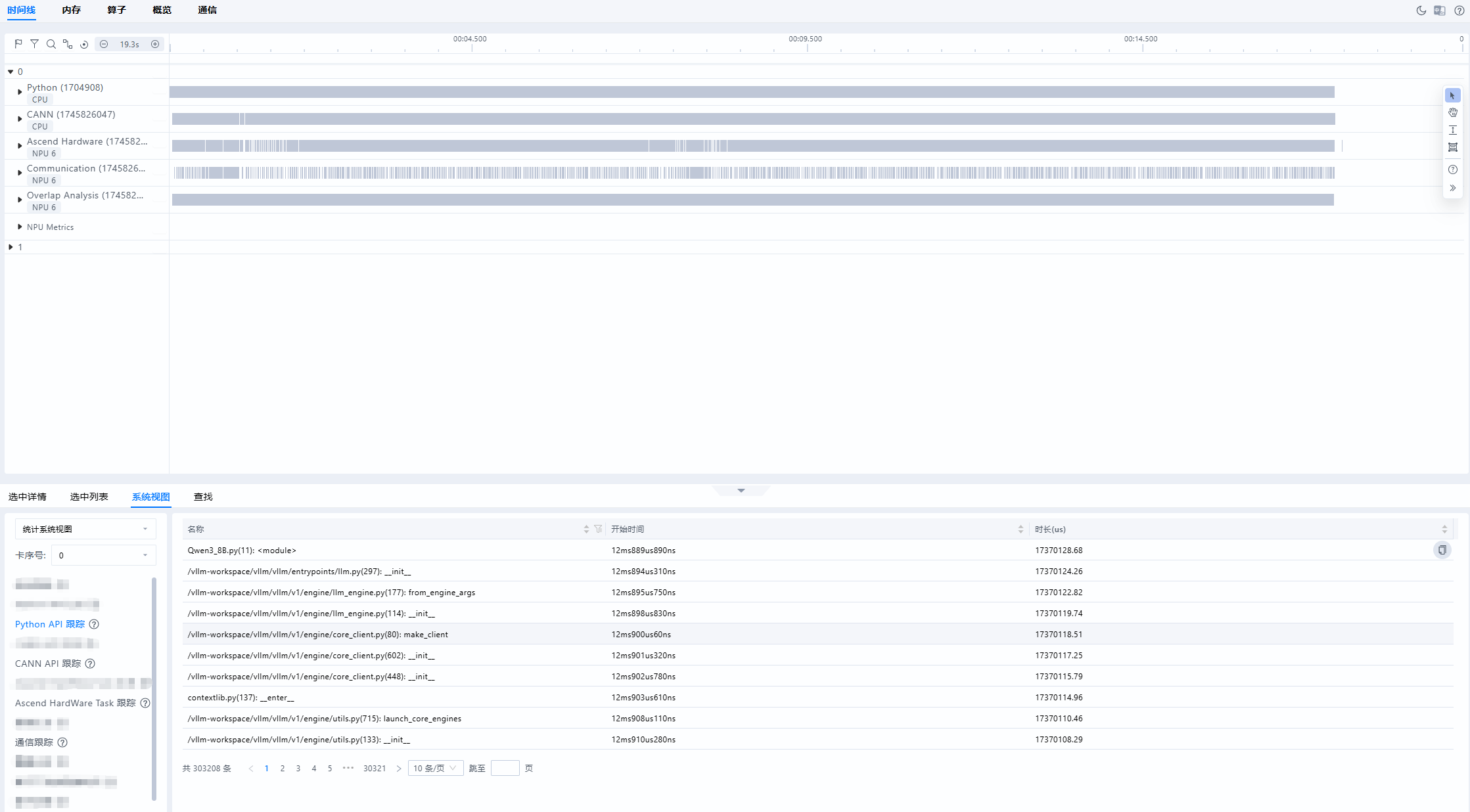Screen dimensions: 1470x812
Task: Click the connection lines icon in toolbar
Action: [68, 44]
